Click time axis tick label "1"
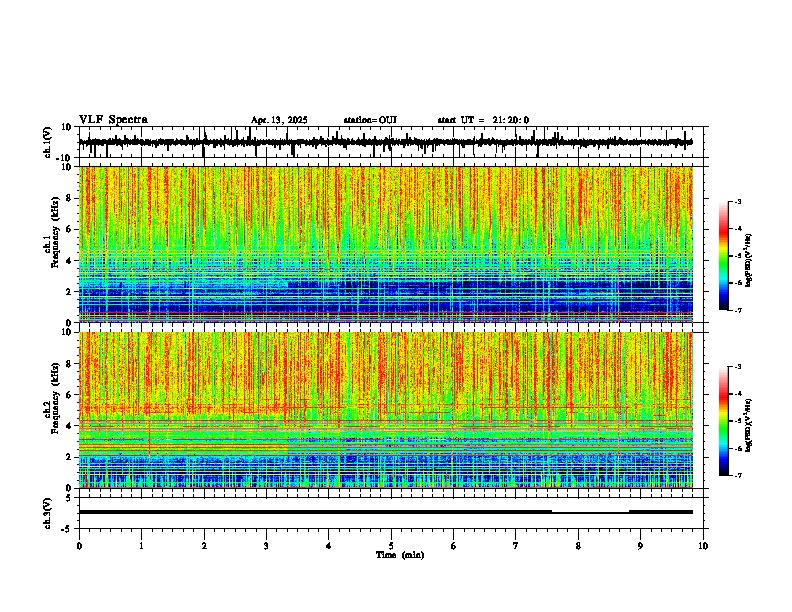 pos(141,546)
